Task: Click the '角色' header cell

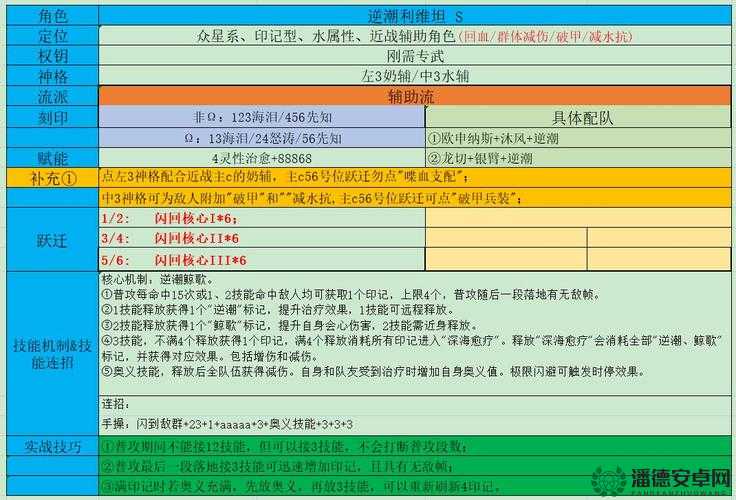Action: [53, 16]
